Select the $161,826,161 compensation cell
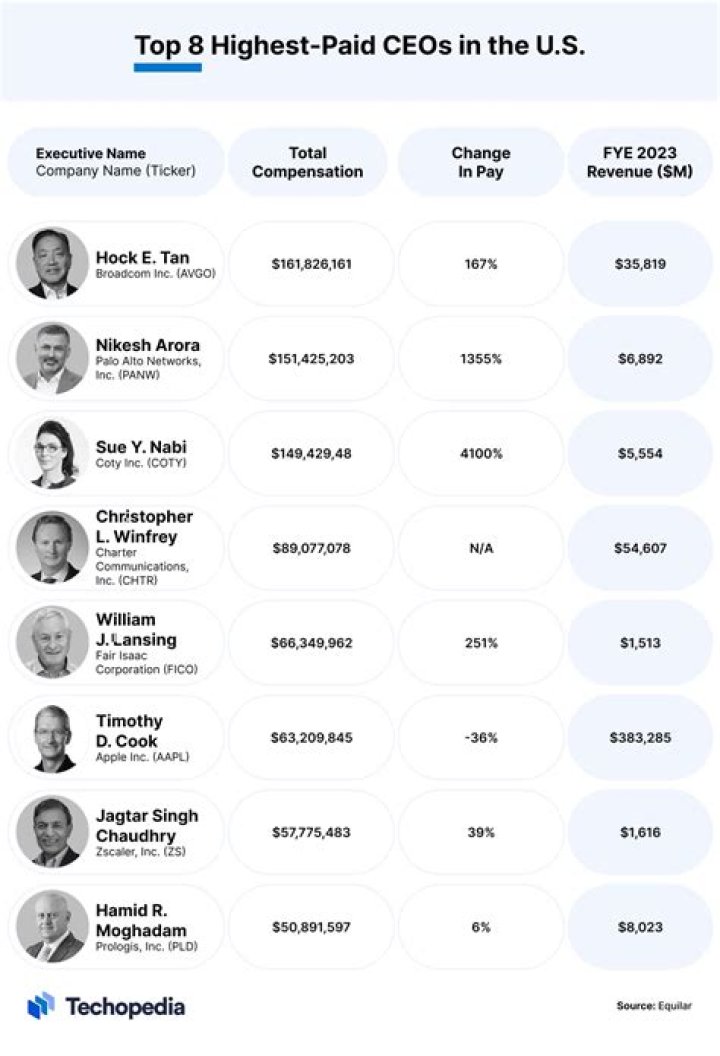The height and width of the screenshot is (1056, 720). tap(311, 264)
